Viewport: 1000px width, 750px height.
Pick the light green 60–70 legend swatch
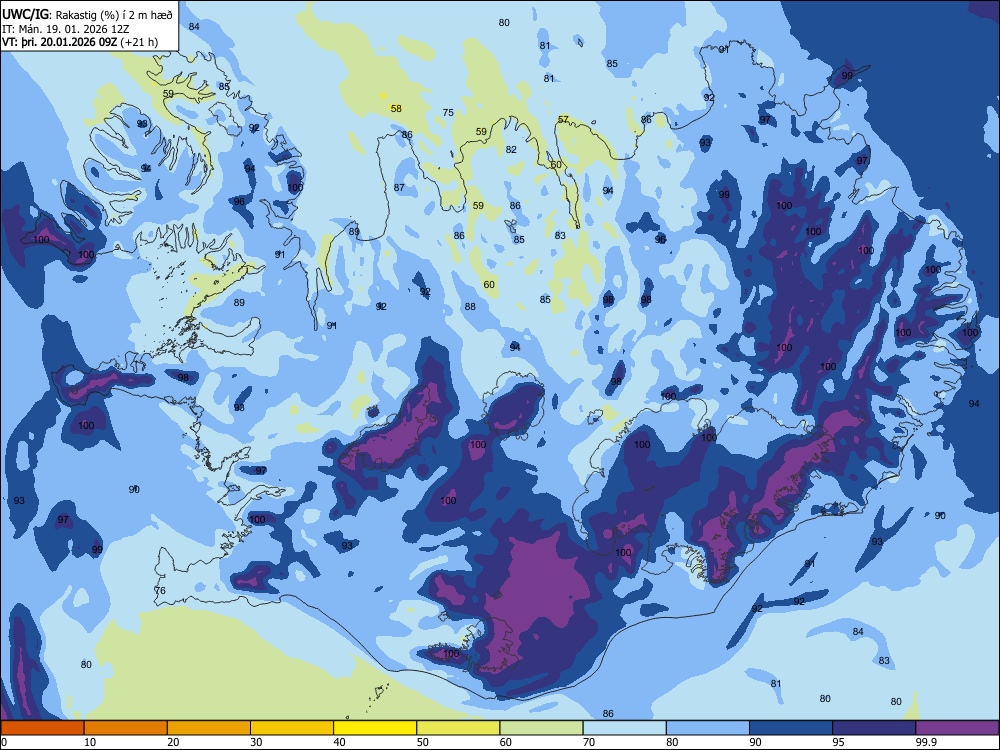tap(541, 728)
